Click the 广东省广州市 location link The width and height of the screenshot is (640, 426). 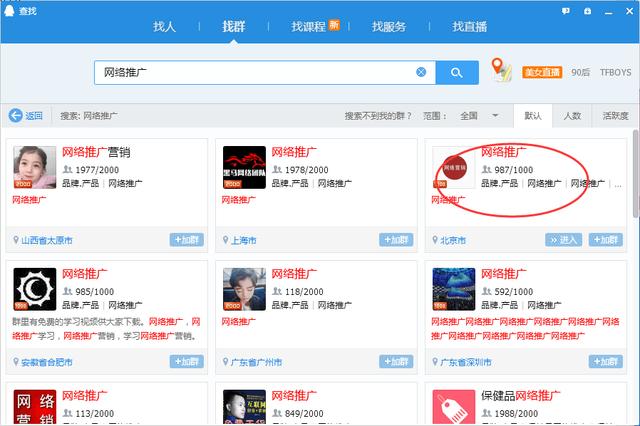tap(256, 362)
